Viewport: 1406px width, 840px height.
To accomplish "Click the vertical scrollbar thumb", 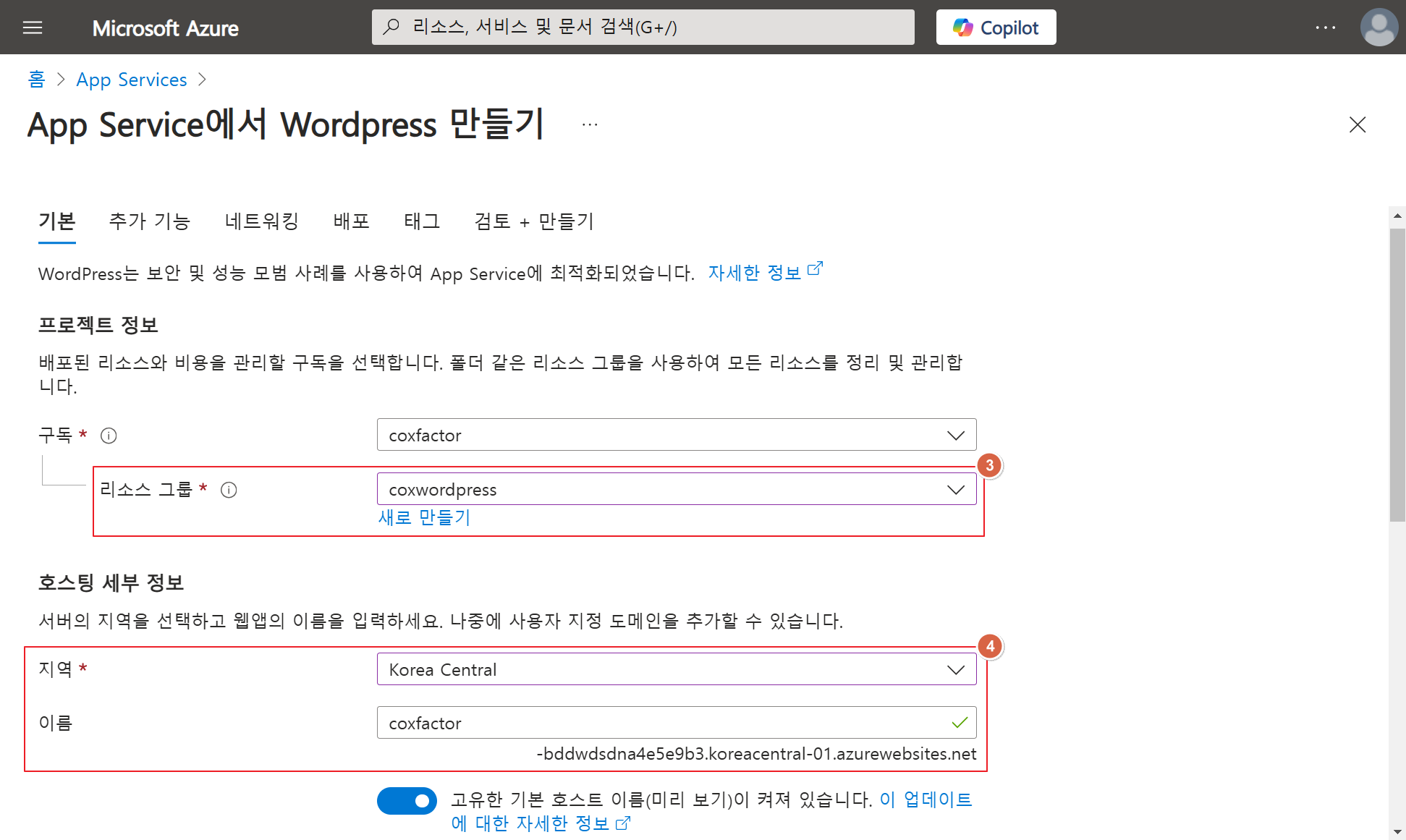I will pos(1397,375).
